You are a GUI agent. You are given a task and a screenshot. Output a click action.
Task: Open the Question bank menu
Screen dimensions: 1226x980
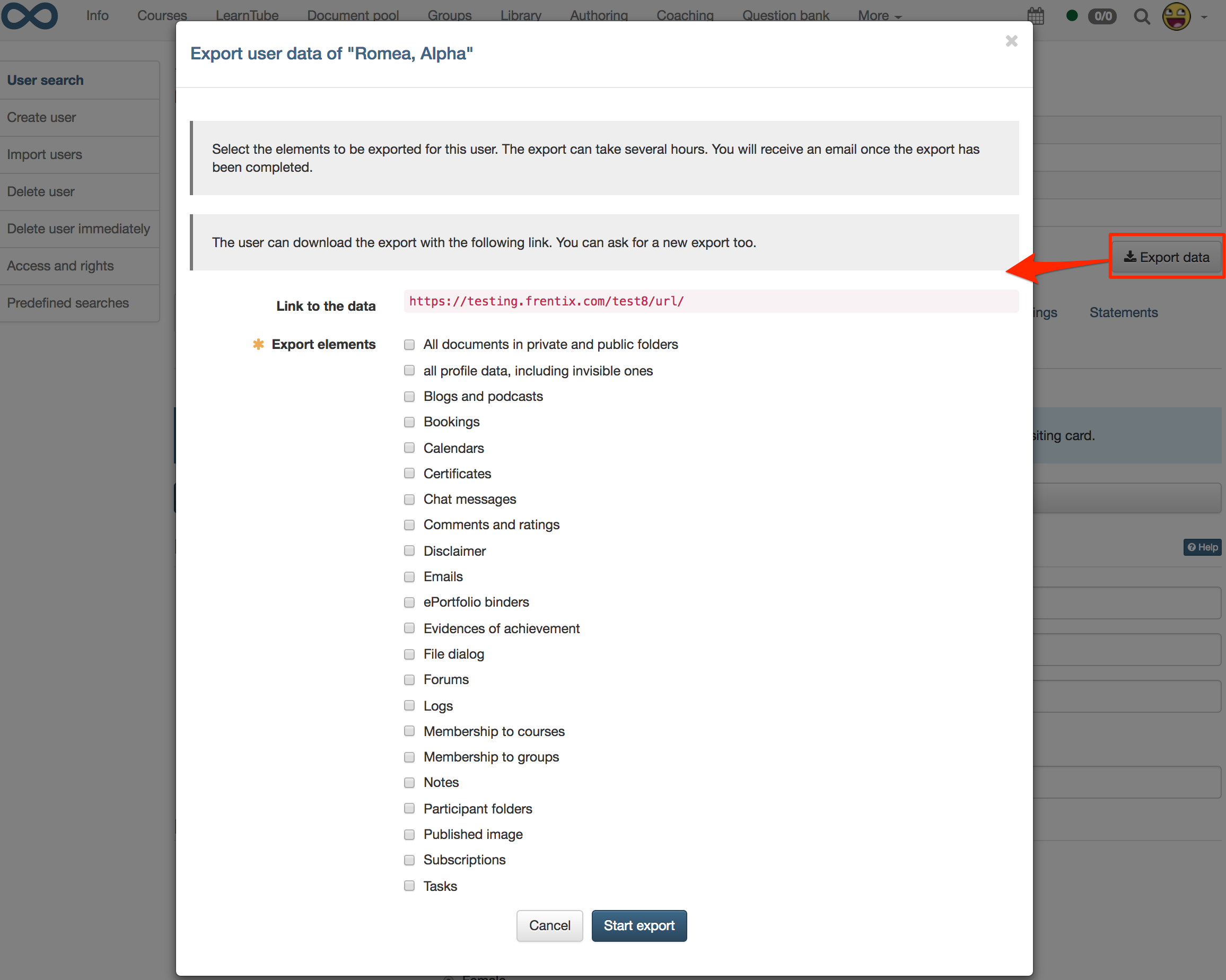[x=785, y=15]
